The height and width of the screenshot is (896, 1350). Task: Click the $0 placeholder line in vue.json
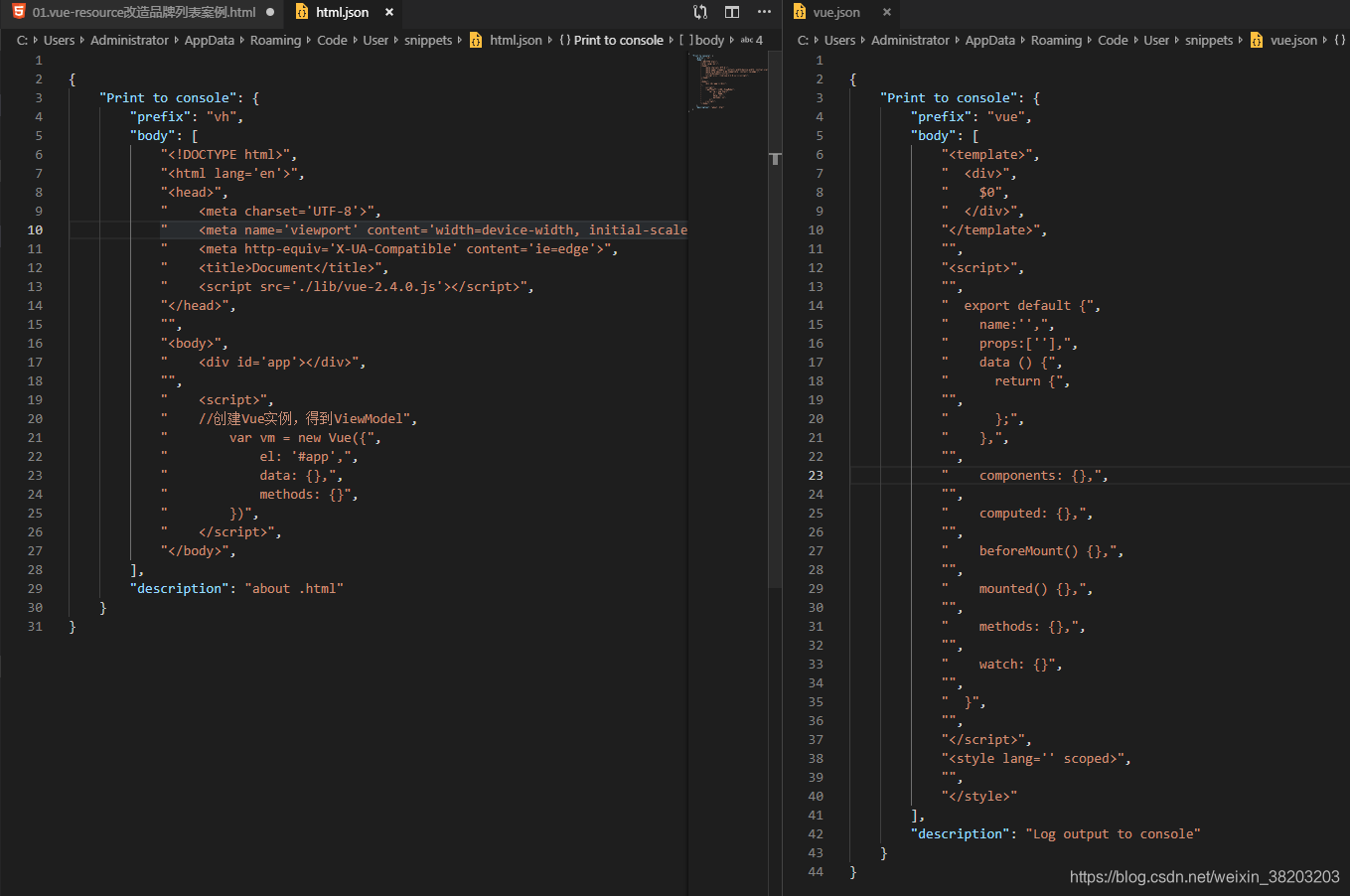975,192
